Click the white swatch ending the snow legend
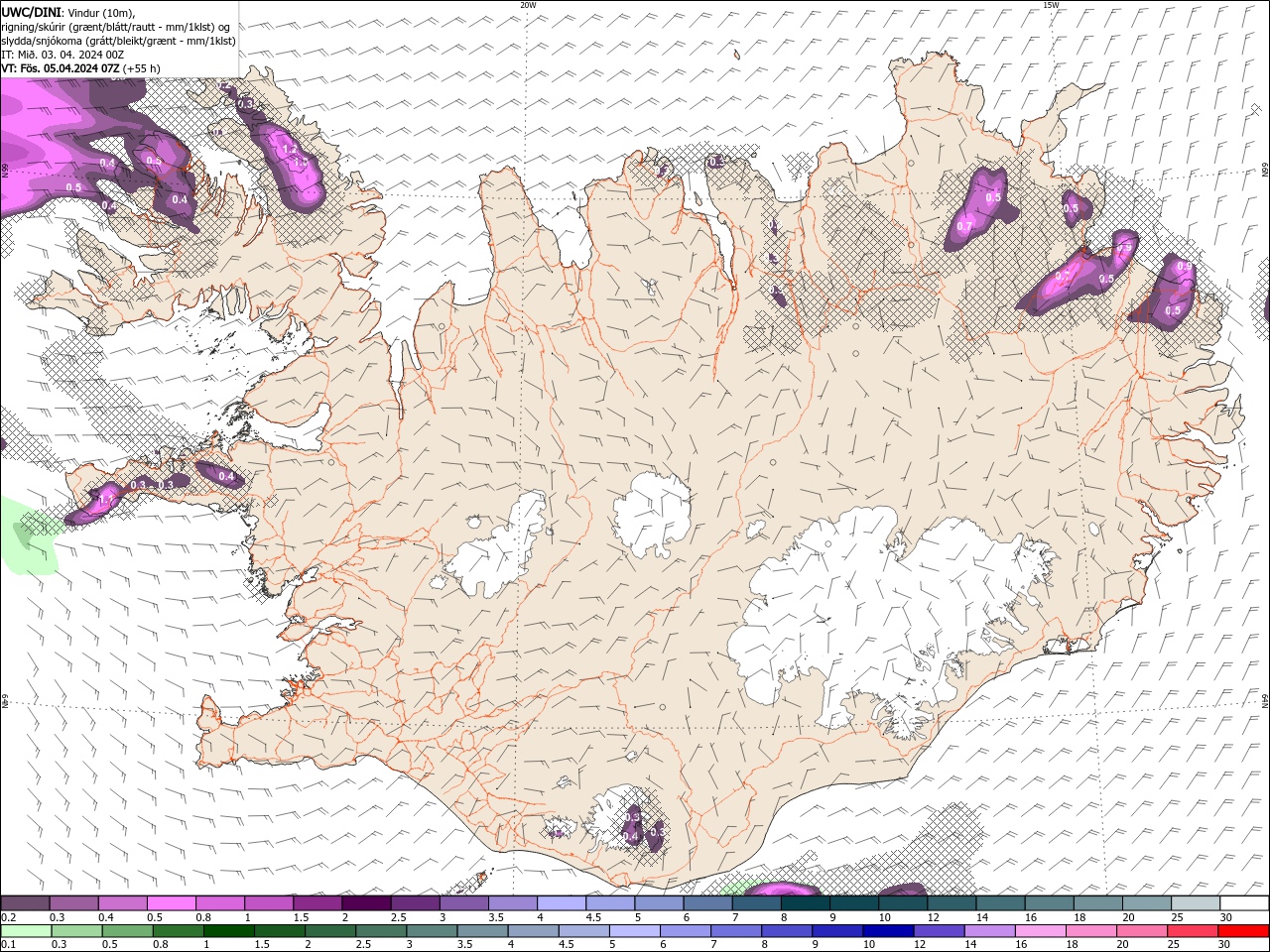The width and height of the screenshot is (1270, 952). pyautogui.click(x=1243, y=903)
